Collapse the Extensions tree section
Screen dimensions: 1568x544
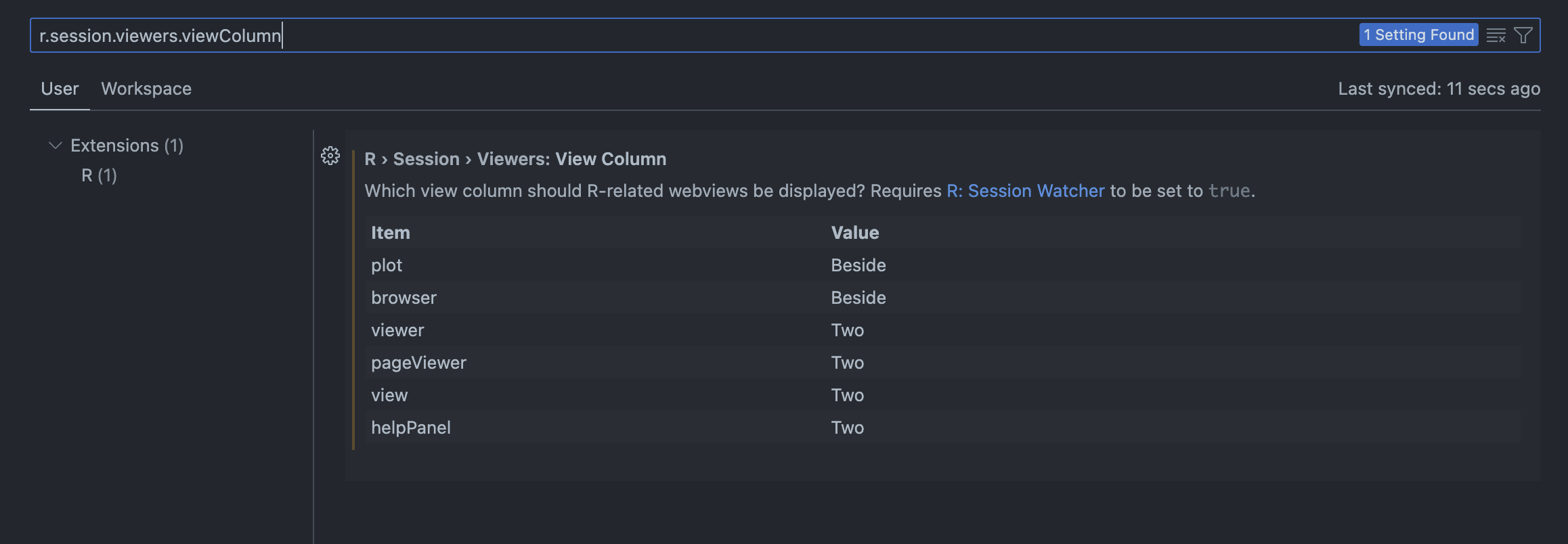click(56, 145)
